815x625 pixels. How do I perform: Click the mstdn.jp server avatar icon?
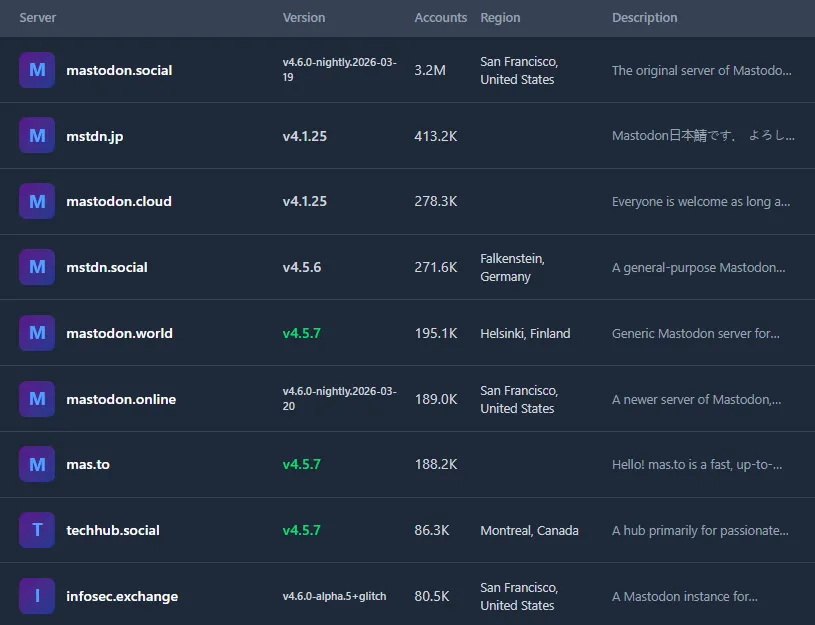37,136
